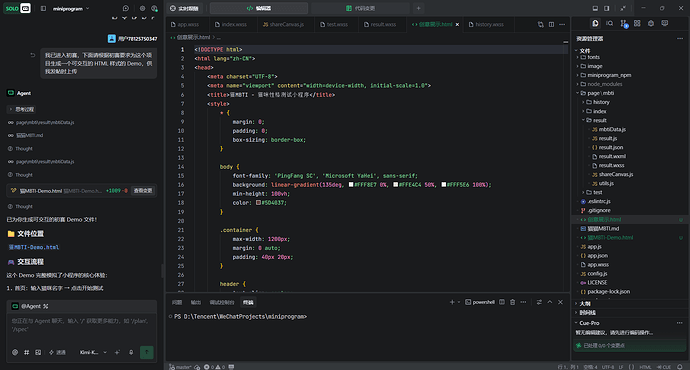The image size is (690, 370).
Task: Click the trash icon to kill terminal
Action: pos(512,302)
